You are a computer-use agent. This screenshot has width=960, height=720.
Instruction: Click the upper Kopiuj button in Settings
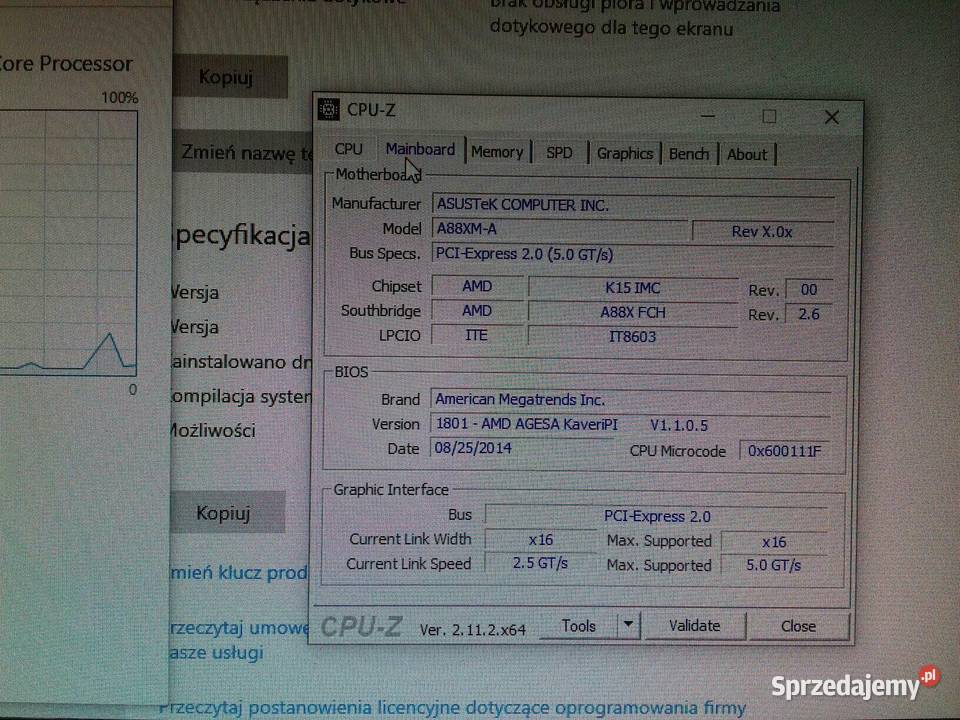(x=229, y=77)
